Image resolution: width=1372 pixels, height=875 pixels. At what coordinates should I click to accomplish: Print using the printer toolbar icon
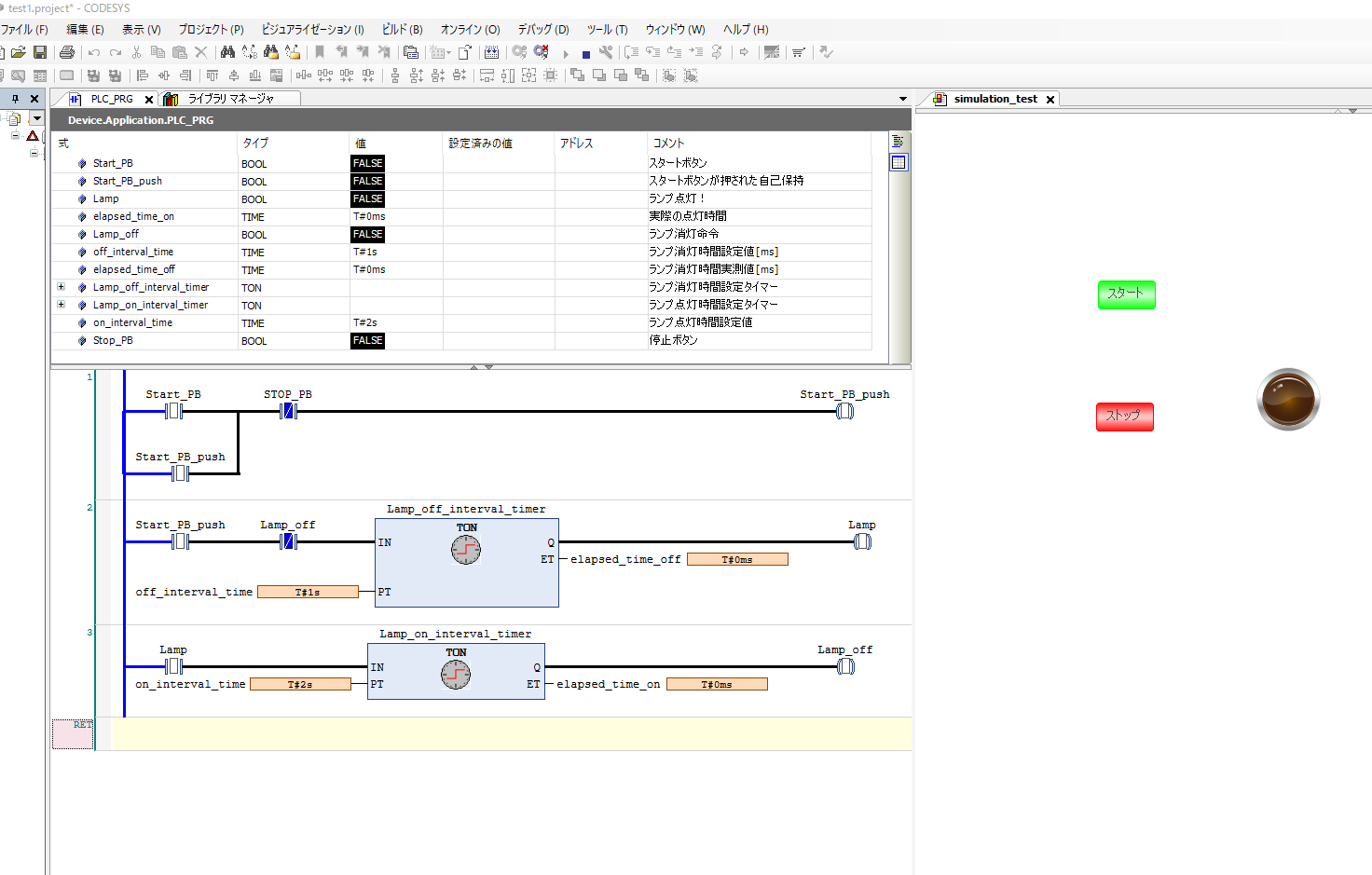[67, 53]
